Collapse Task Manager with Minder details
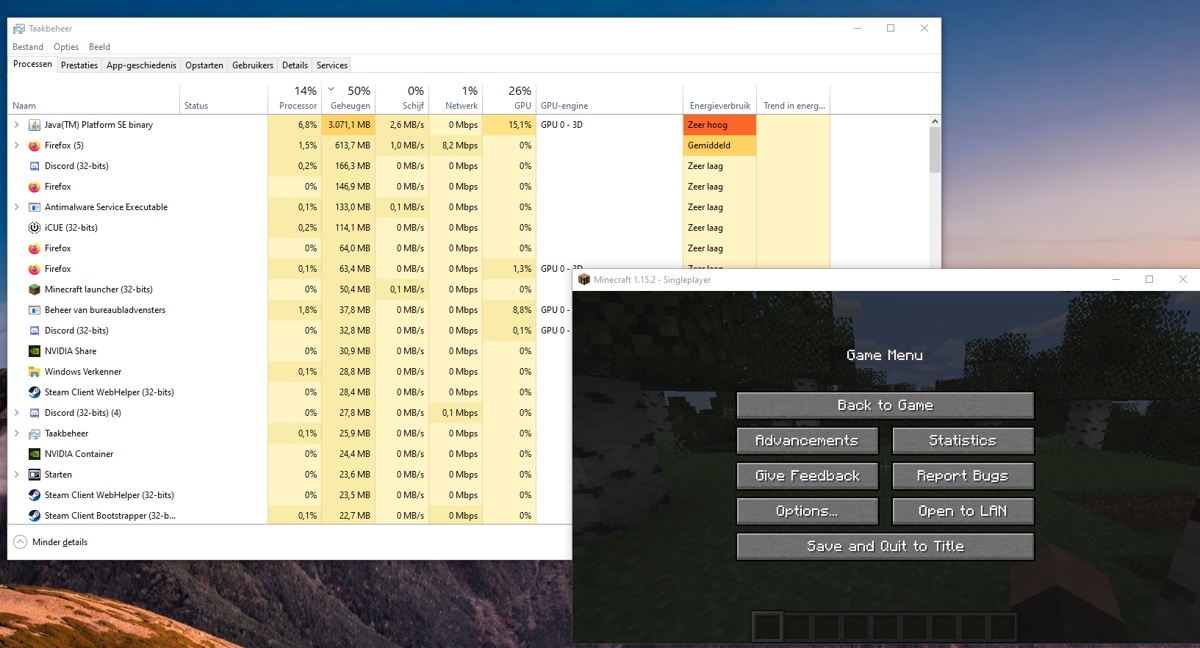Viewport: 1200px width, 648px height. (50, 542)
